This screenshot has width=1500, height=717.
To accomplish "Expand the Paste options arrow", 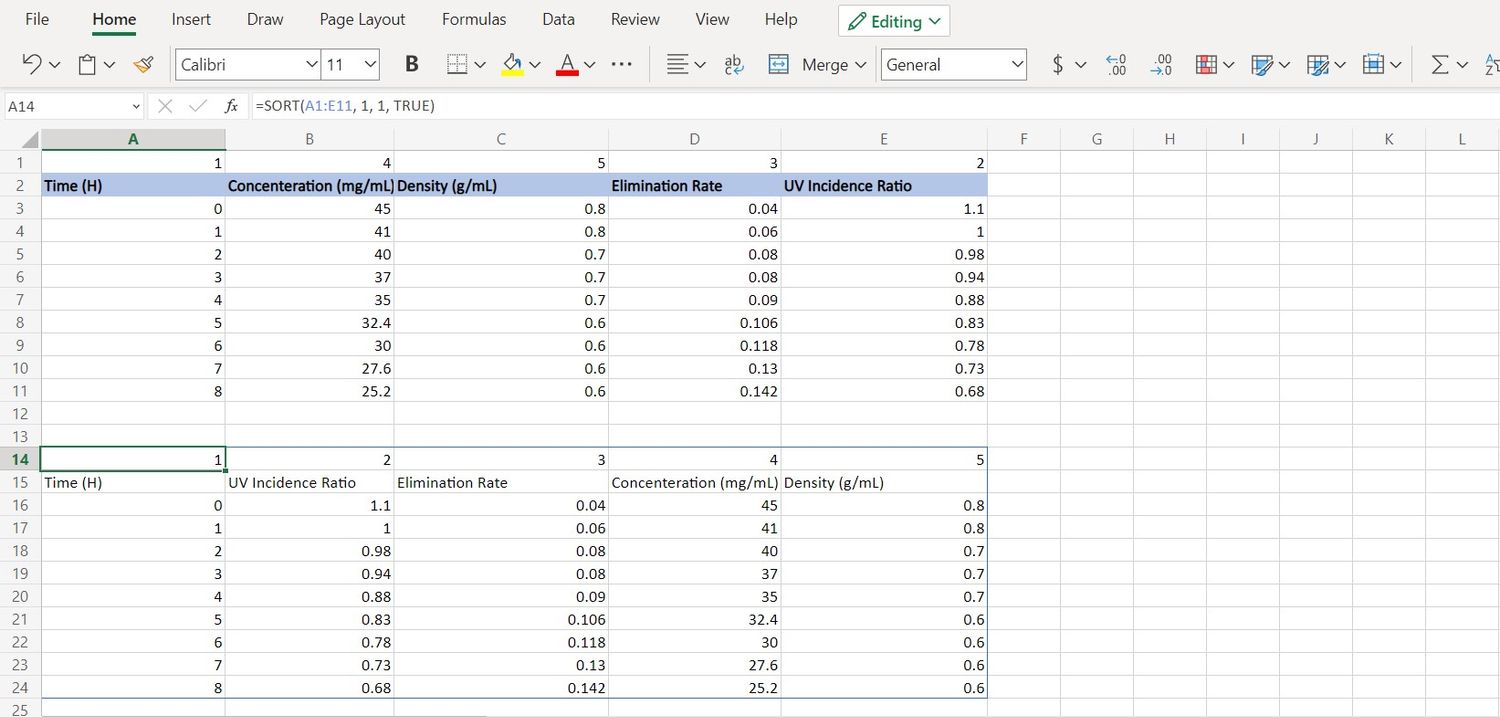I will 109,65.
